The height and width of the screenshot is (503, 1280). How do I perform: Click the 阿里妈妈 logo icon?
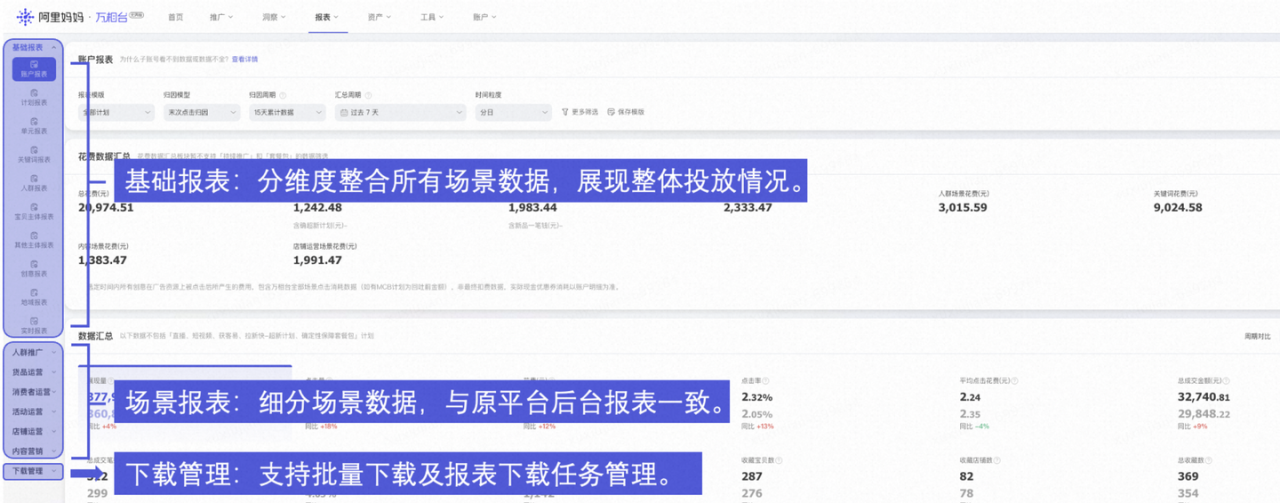26,16
